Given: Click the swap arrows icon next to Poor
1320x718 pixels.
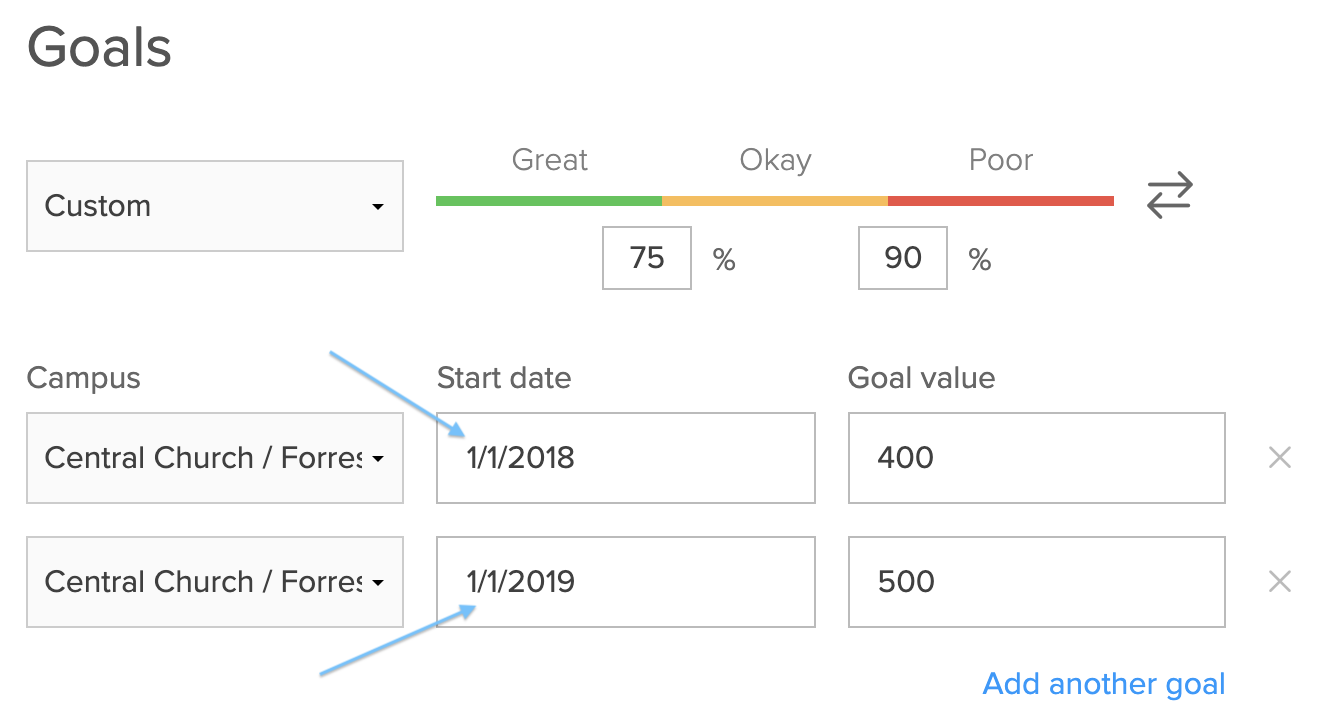Looking at the screenshot, I should (1168, 195).
